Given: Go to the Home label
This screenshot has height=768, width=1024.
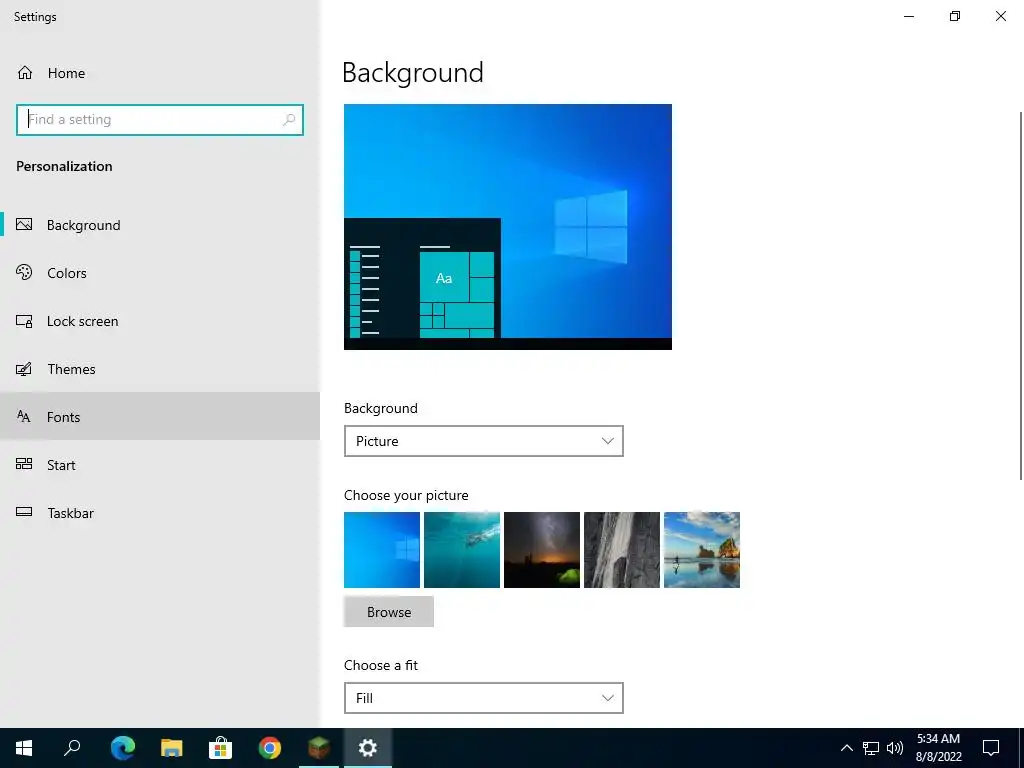Looking at the screenshot, I should pos(66,73).
